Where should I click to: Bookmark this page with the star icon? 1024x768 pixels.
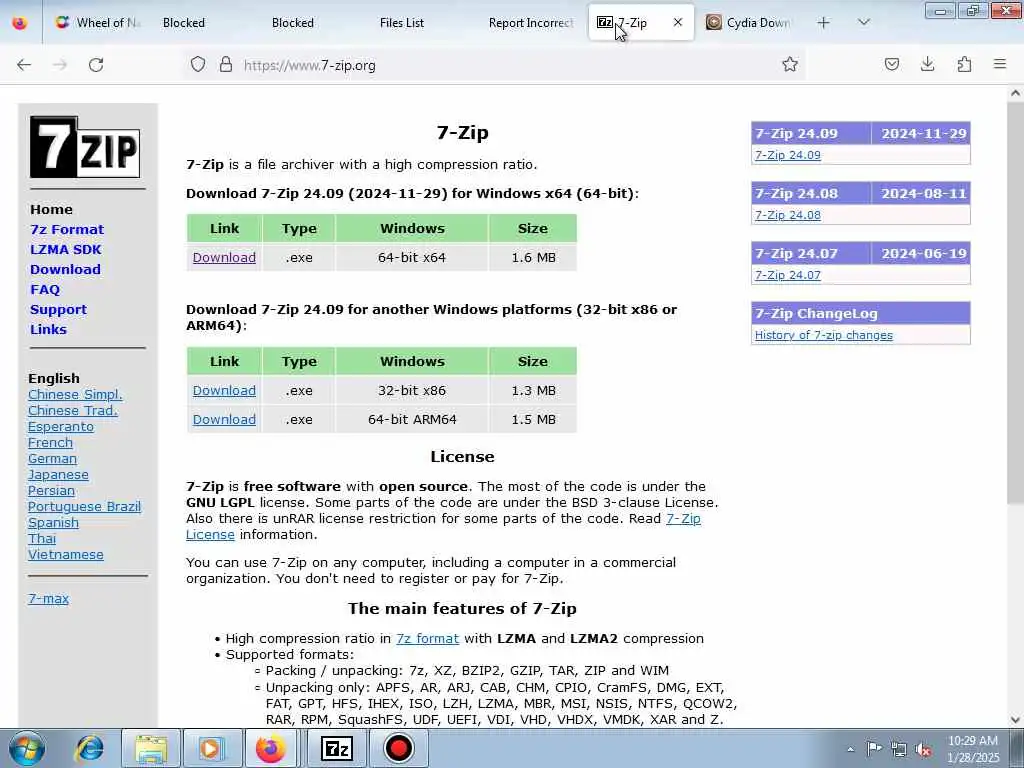(790, 64)
